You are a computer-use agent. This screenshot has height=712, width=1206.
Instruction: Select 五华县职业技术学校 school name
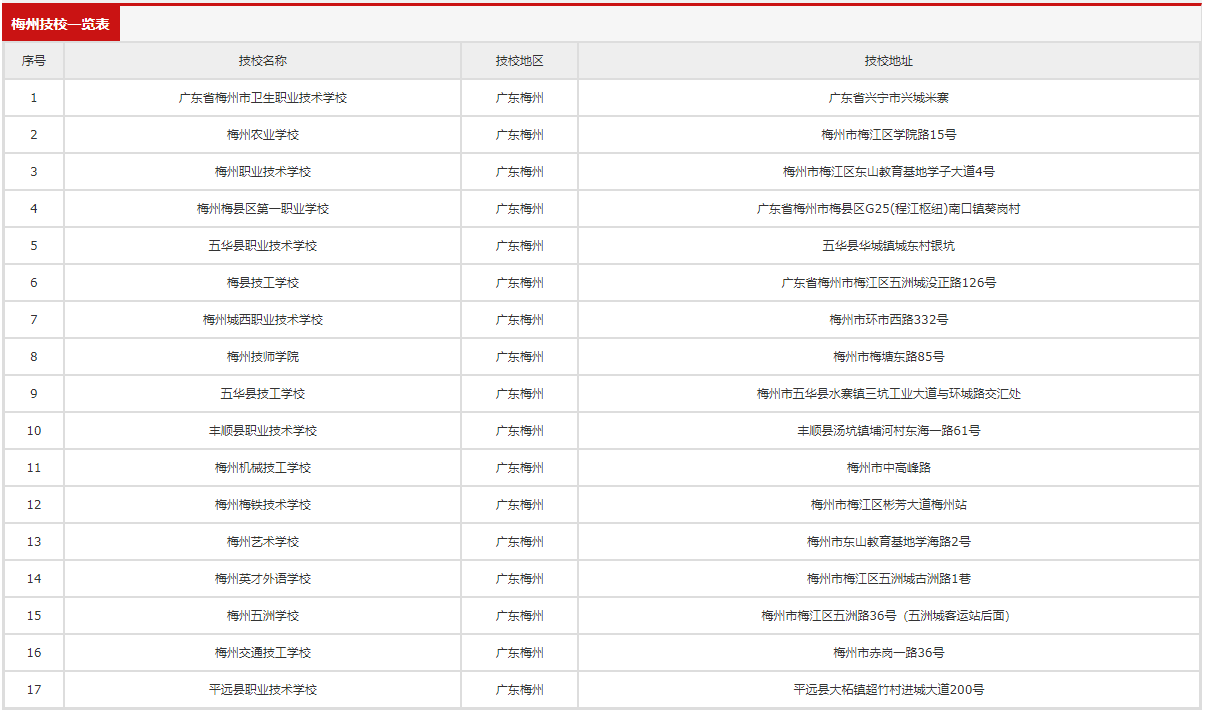point(263,246)
